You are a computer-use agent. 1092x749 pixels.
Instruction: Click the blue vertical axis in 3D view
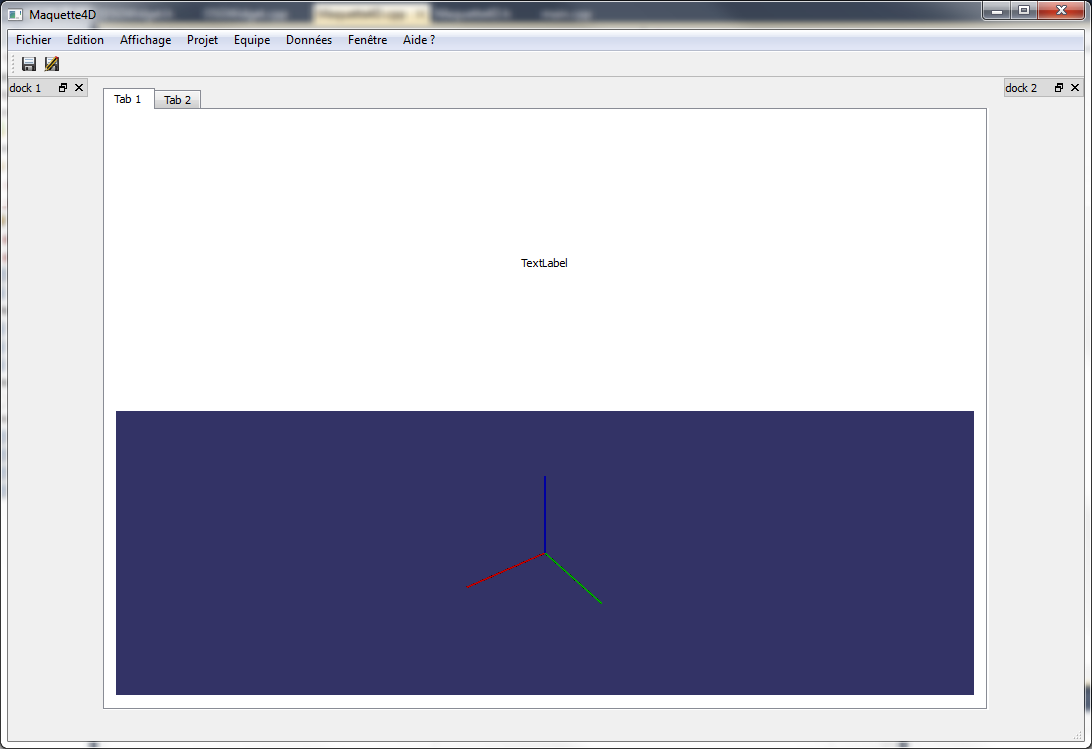(x=545, y=510)
